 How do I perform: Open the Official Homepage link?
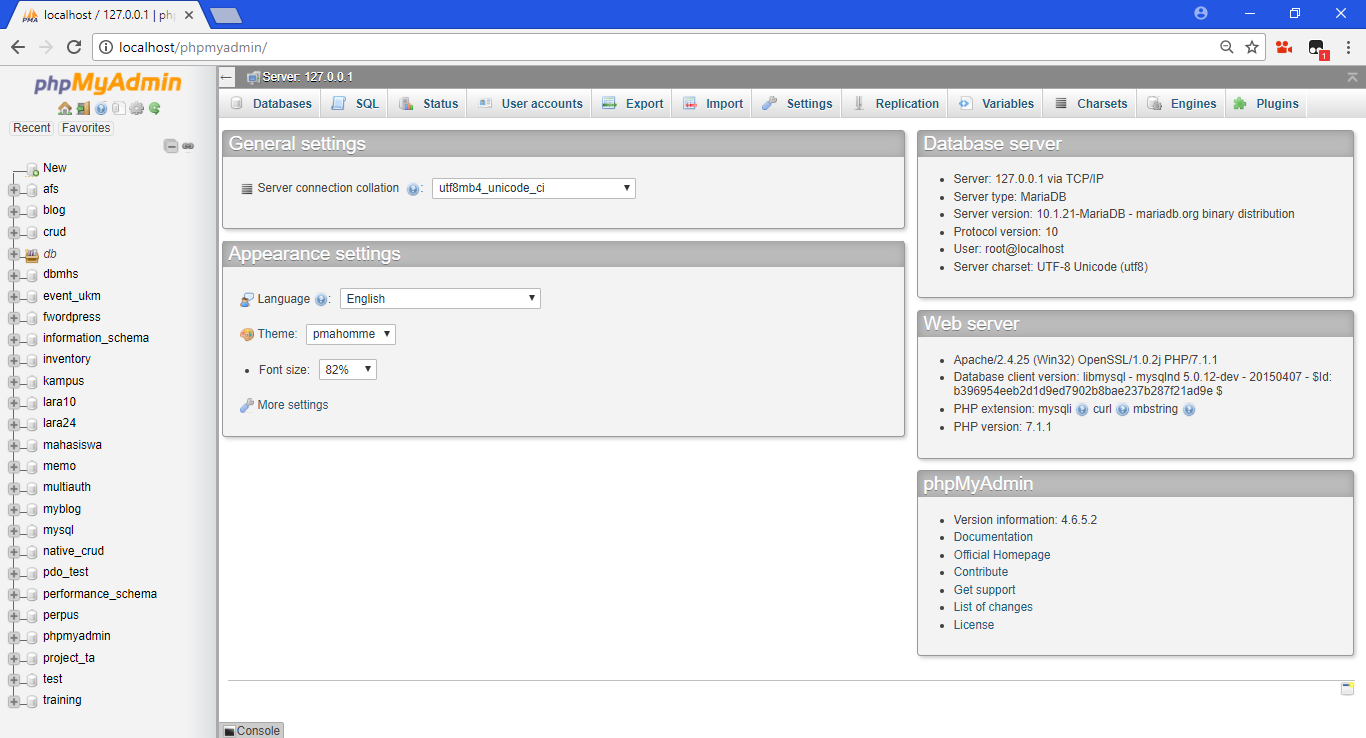coord(1002,554)
